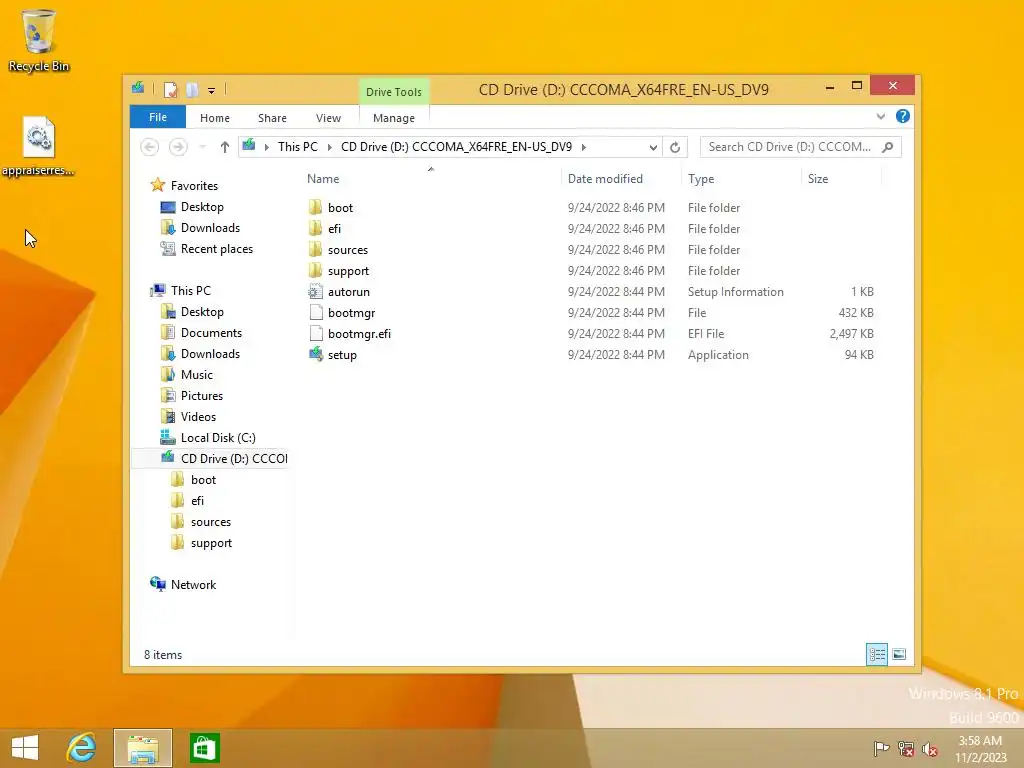Open the Windows Start button

pyautogui.click(x=25, y=748)
